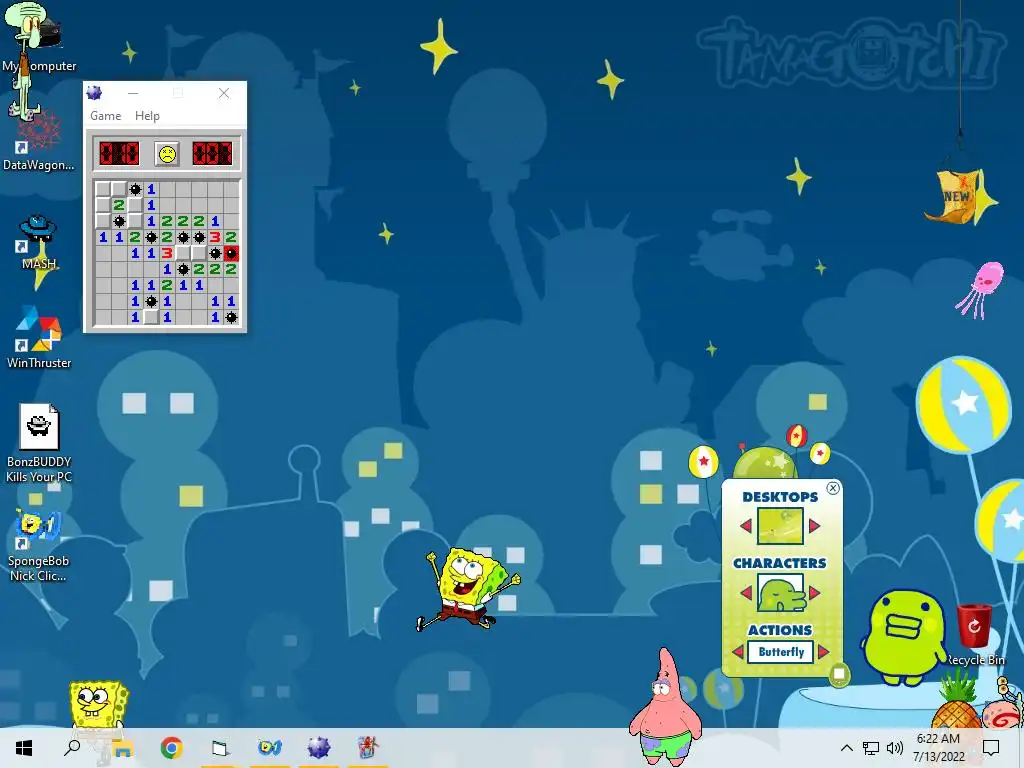The width and height of the screenshot is (1024, 768).
Task: Click the Patrick Star desktop character
Action: (x=665, y=708)
